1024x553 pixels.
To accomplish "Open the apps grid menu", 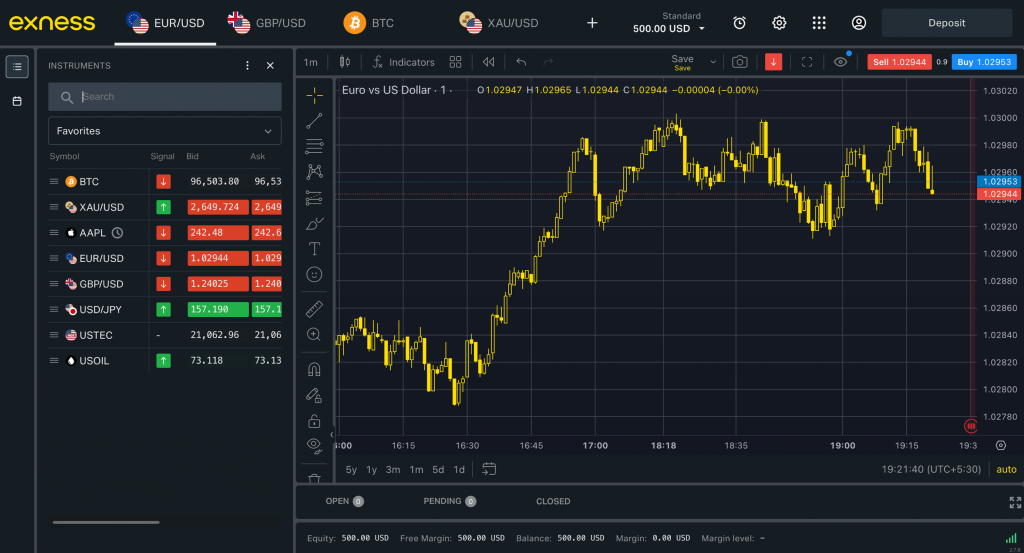I will (819, 23).
